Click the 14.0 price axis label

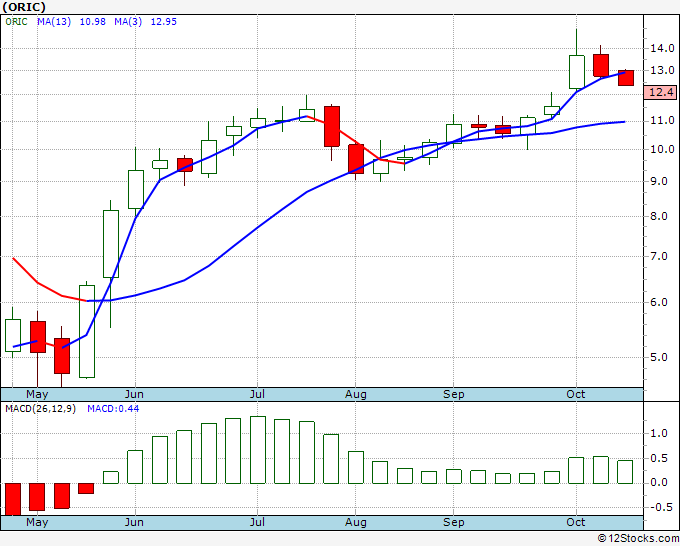(x=662, y=48)
